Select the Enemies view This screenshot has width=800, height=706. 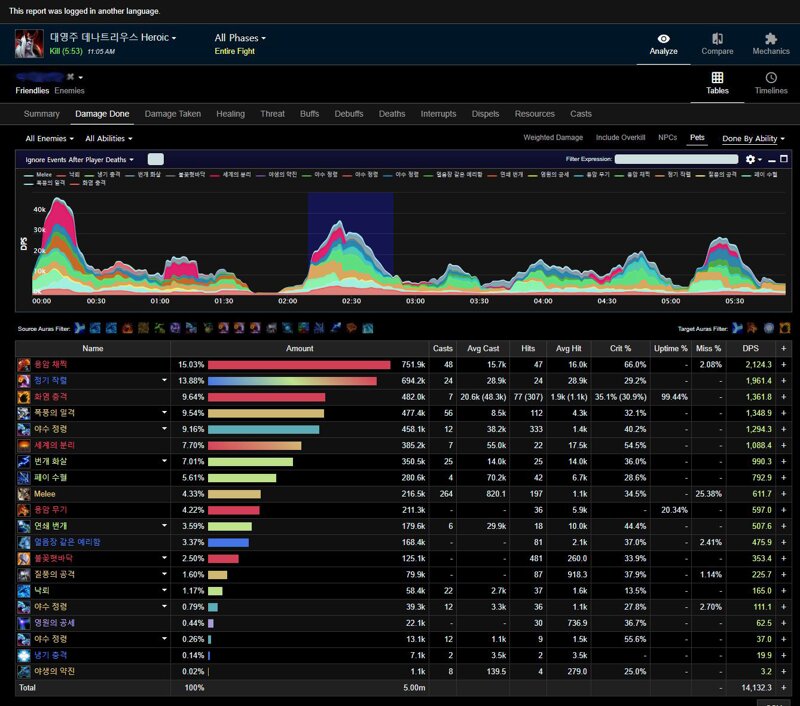point(69,91)
